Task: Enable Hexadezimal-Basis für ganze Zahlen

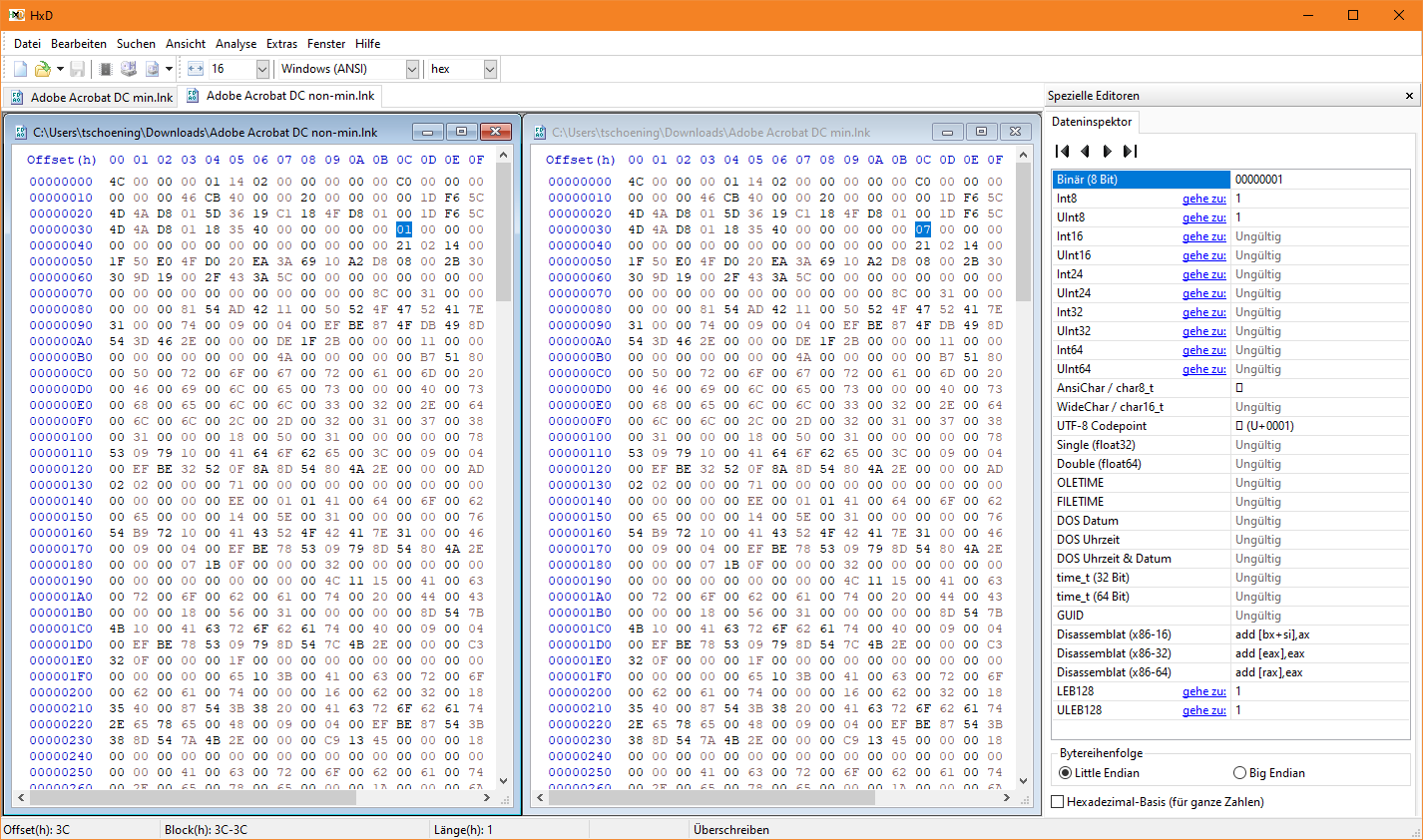Action: tap(1055, 801)
